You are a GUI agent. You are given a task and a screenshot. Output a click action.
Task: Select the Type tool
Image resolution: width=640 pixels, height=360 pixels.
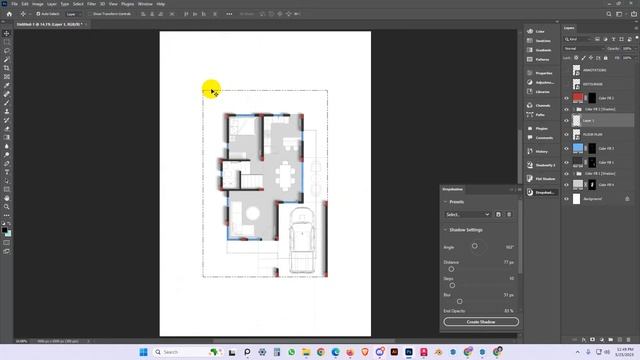click(7, 172)
